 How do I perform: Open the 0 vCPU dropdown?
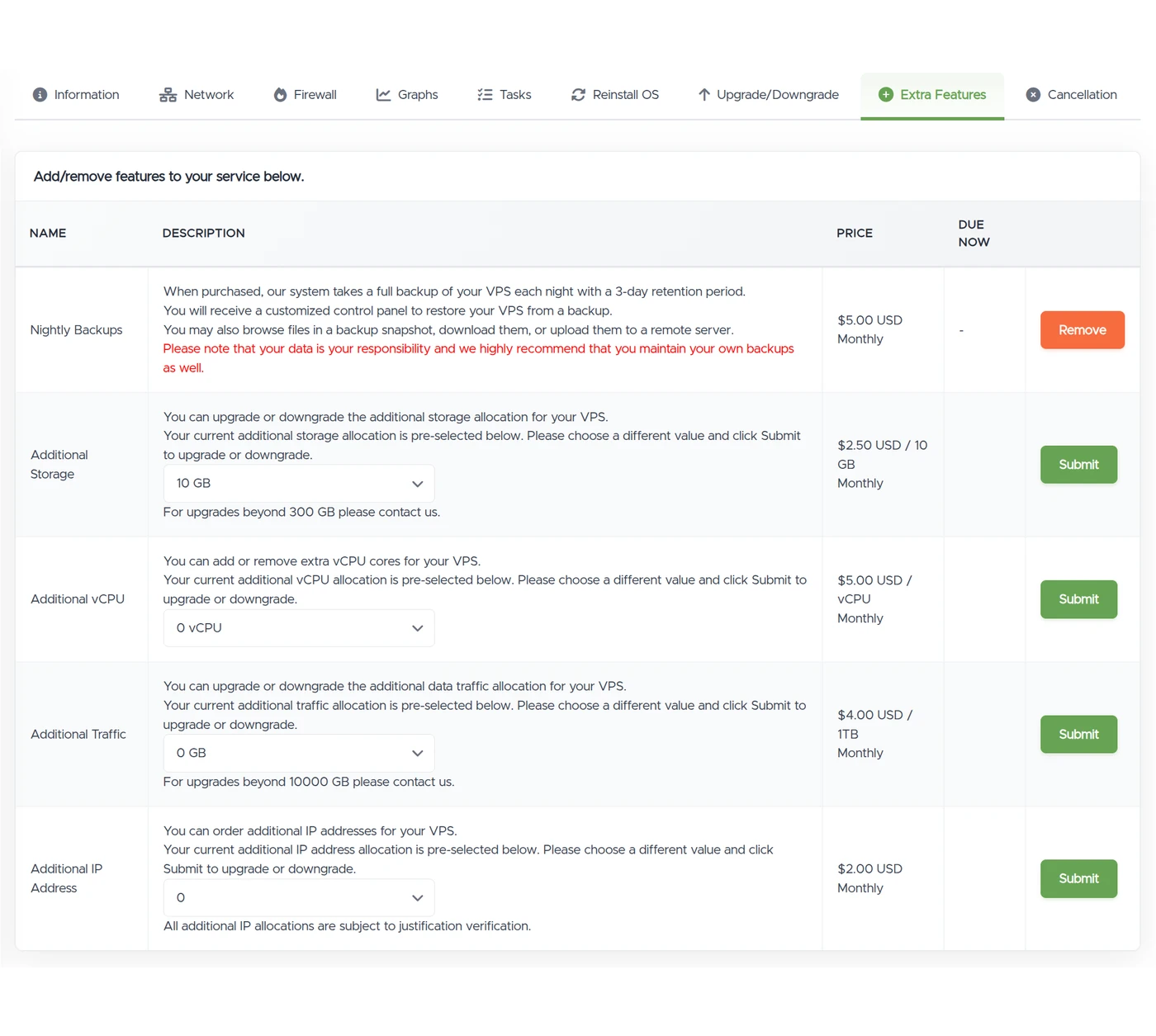coord(299,628)
